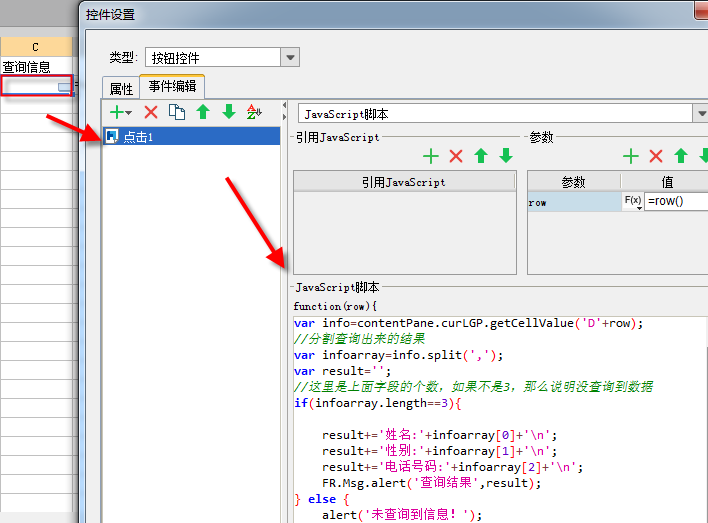
Task: Place cursor on the getCellValue code line
Action: point(468,323)
